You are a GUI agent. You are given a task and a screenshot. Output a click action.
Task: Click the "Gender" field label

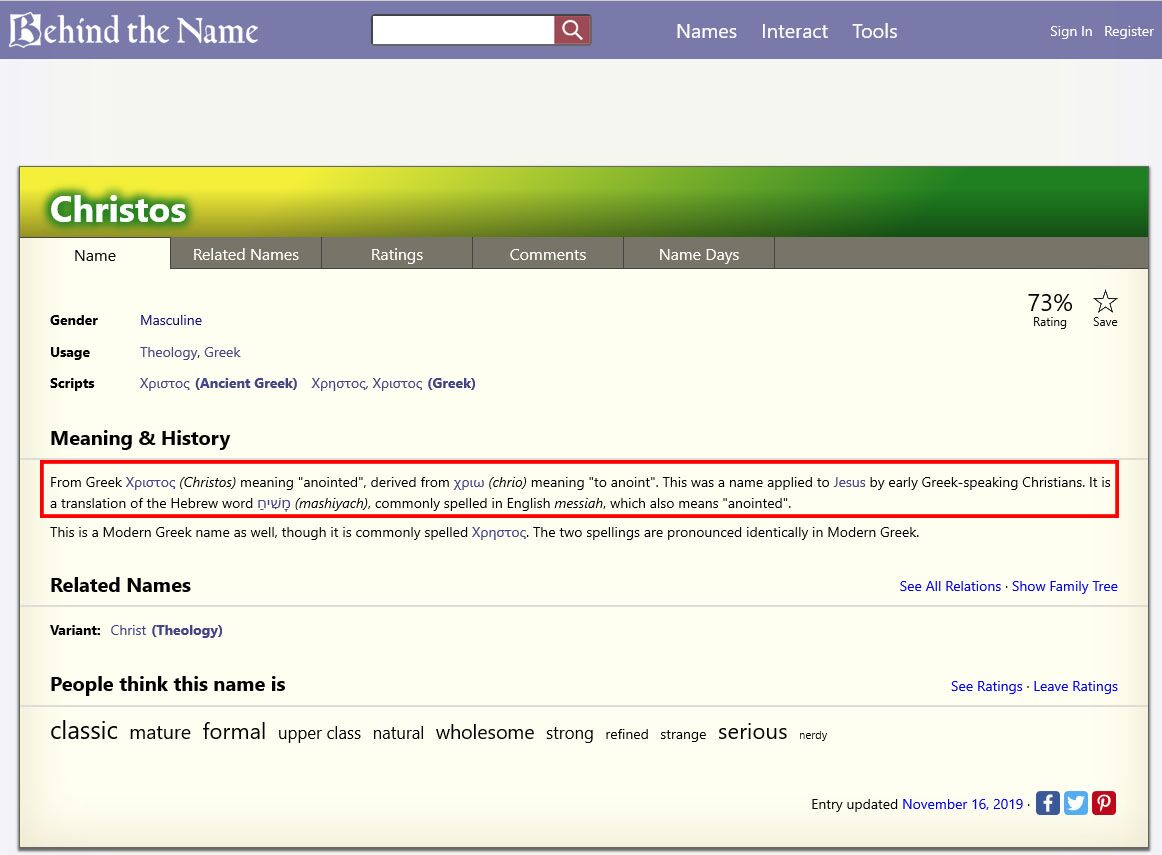click(74, 320)
